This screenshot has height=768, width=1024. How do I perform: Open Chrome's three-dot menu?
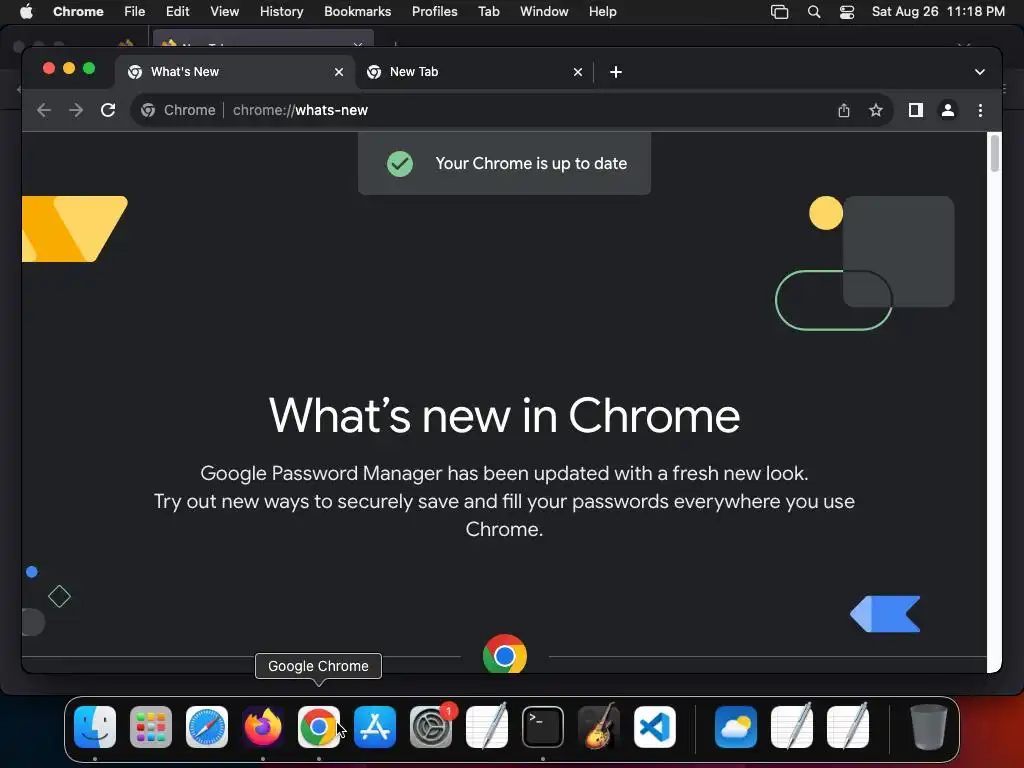coord(980,110)
